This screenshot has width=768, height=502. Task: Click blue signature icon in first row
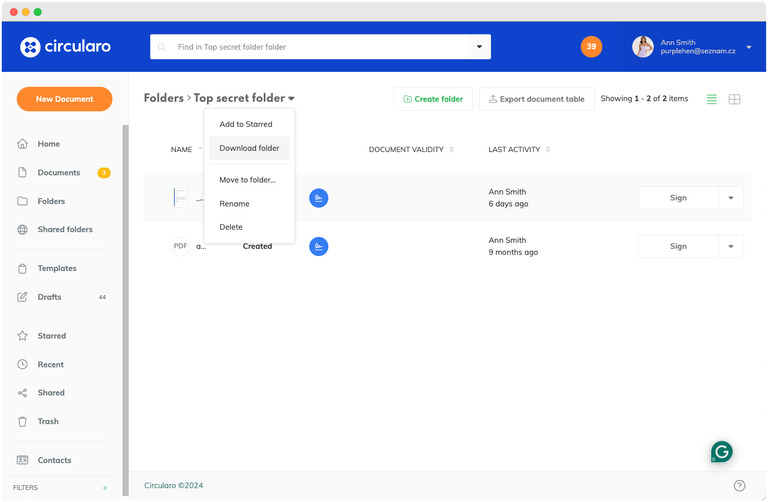(318, 198)
